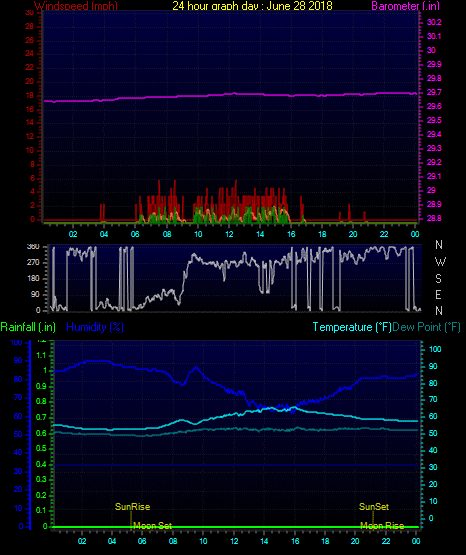Click the SunSet marker label
Image resolution: width=466 pixels, height=555 pixels.
coord(374,507)
